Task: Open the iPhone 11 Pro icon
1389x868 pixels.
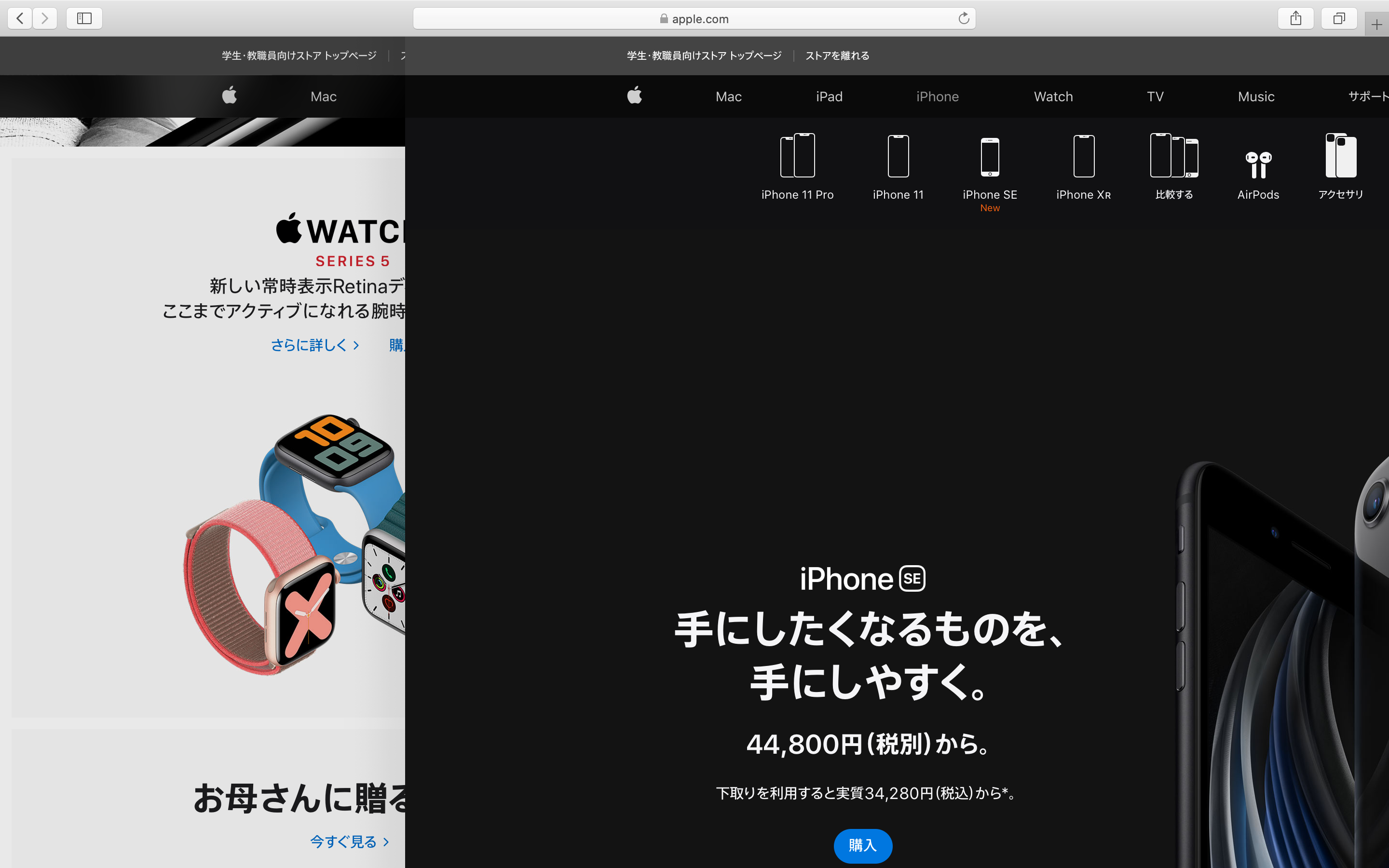Action: pos(797,167)
